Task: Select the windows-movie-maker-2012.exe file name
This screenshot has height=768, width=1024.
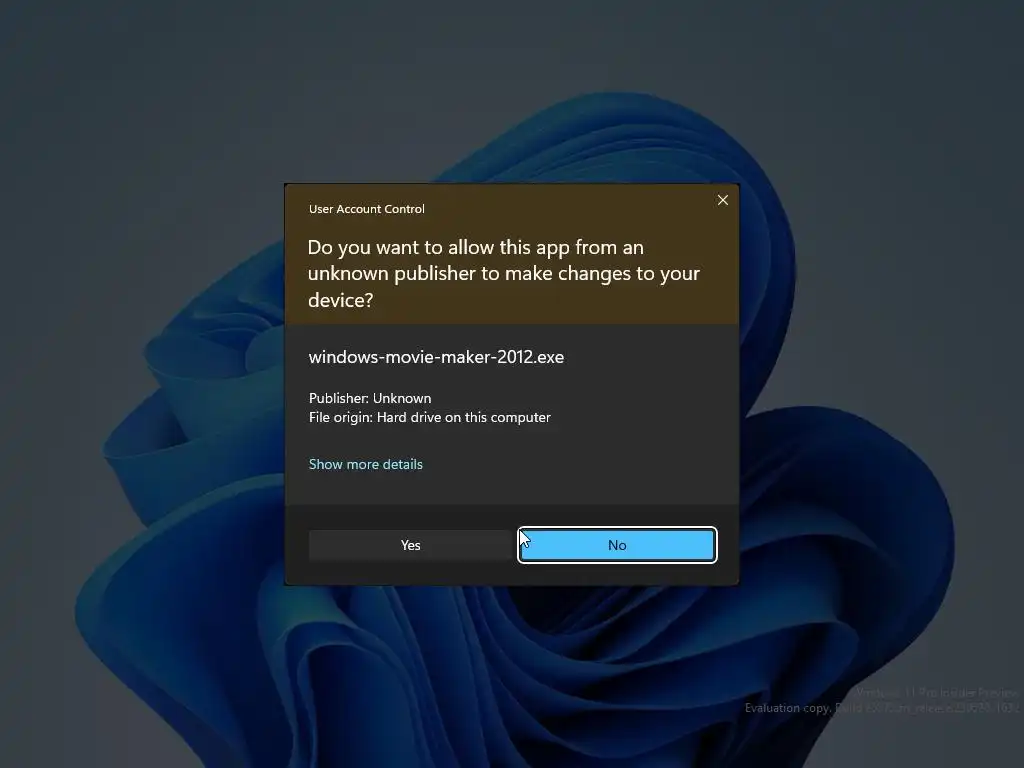Action: (x=436, y=357)
